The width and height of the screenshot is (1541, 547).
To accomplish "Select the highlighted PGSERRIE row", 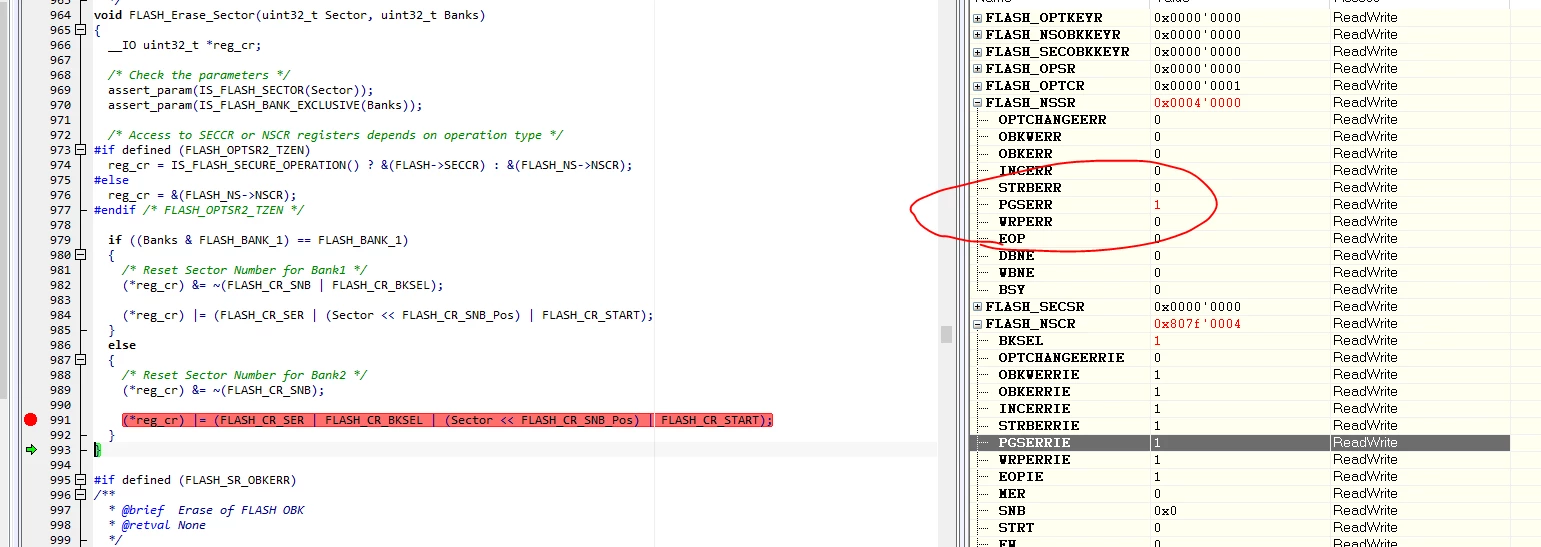I will pyautogui.click(x=1240, y=443).
